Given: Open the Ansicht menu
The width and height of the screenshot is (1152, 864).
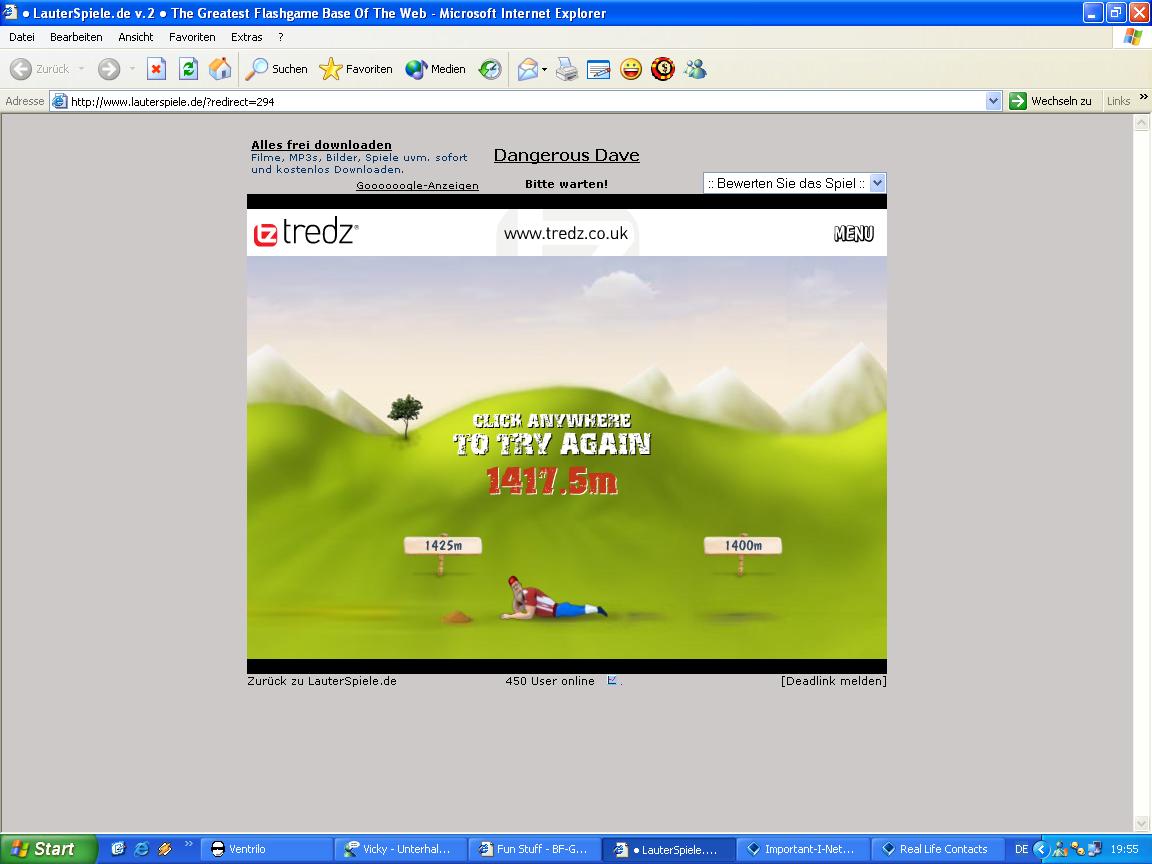Looking at the screenshot, I should coord(136,37).
